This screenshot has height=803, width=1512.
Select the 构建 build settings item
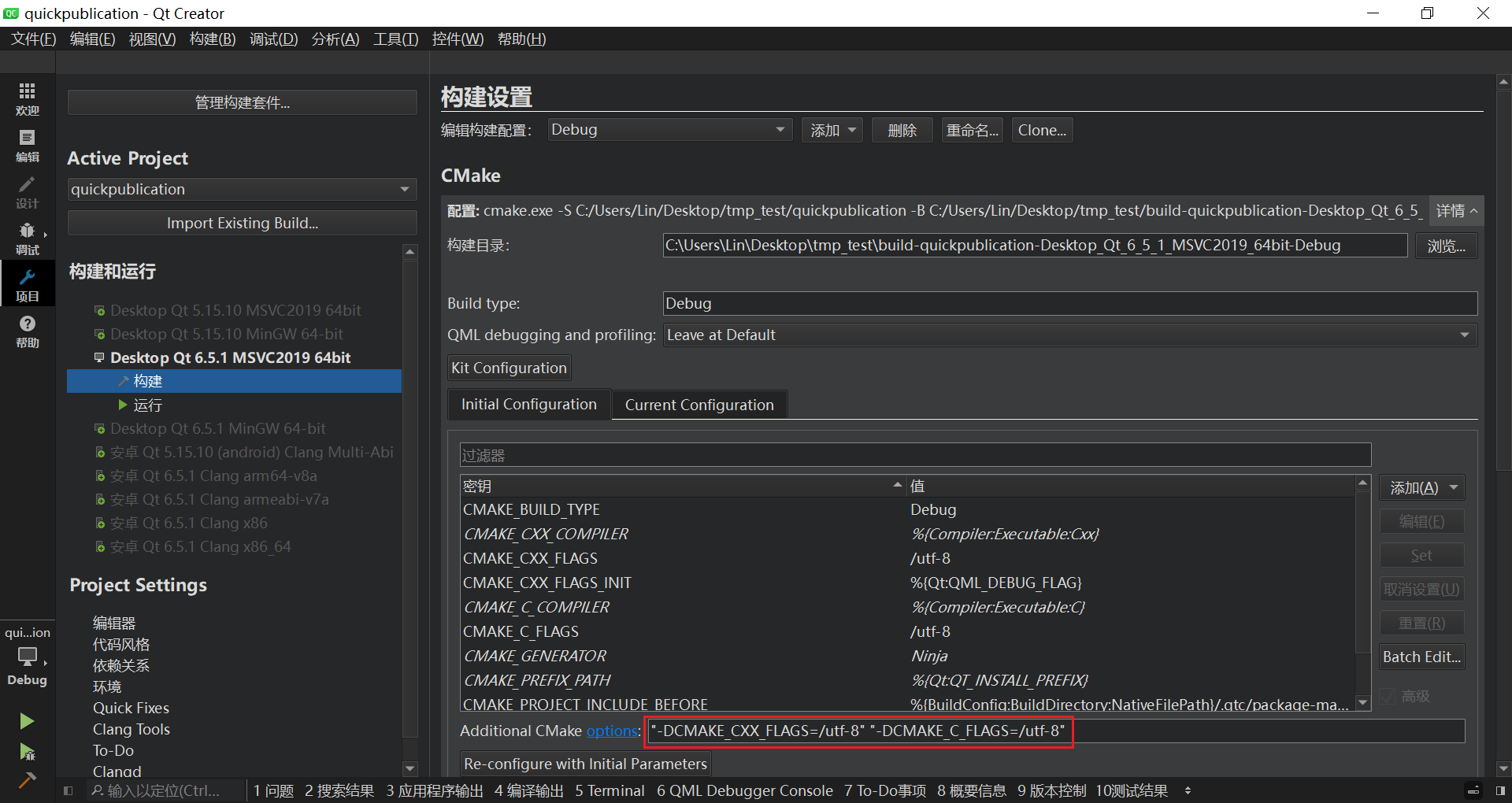tap(234, 381)
